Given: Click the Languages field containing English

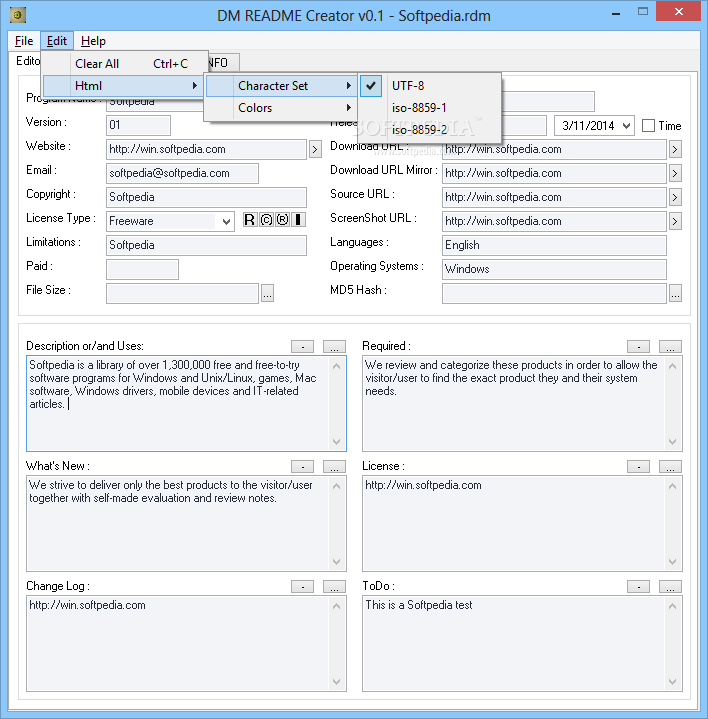Looking at the screenshot, I should click(554, 245).
